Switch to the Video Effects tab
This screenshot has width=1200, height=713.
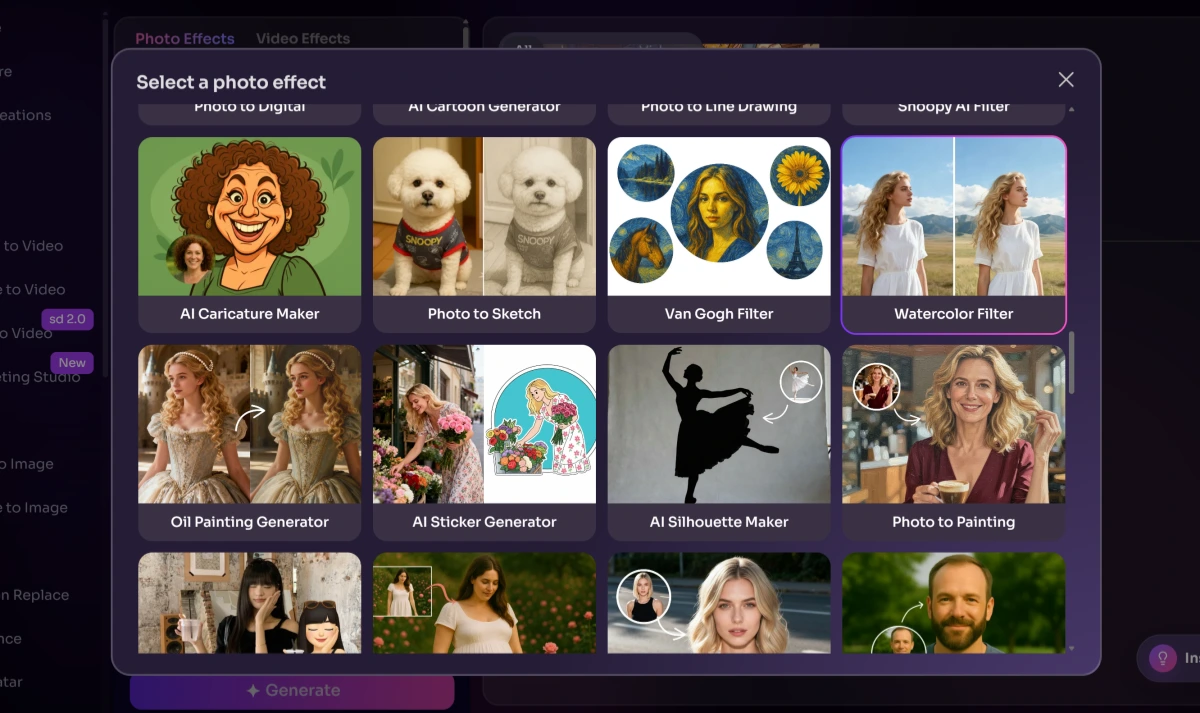pyautogui.click(x=303, y=39)
